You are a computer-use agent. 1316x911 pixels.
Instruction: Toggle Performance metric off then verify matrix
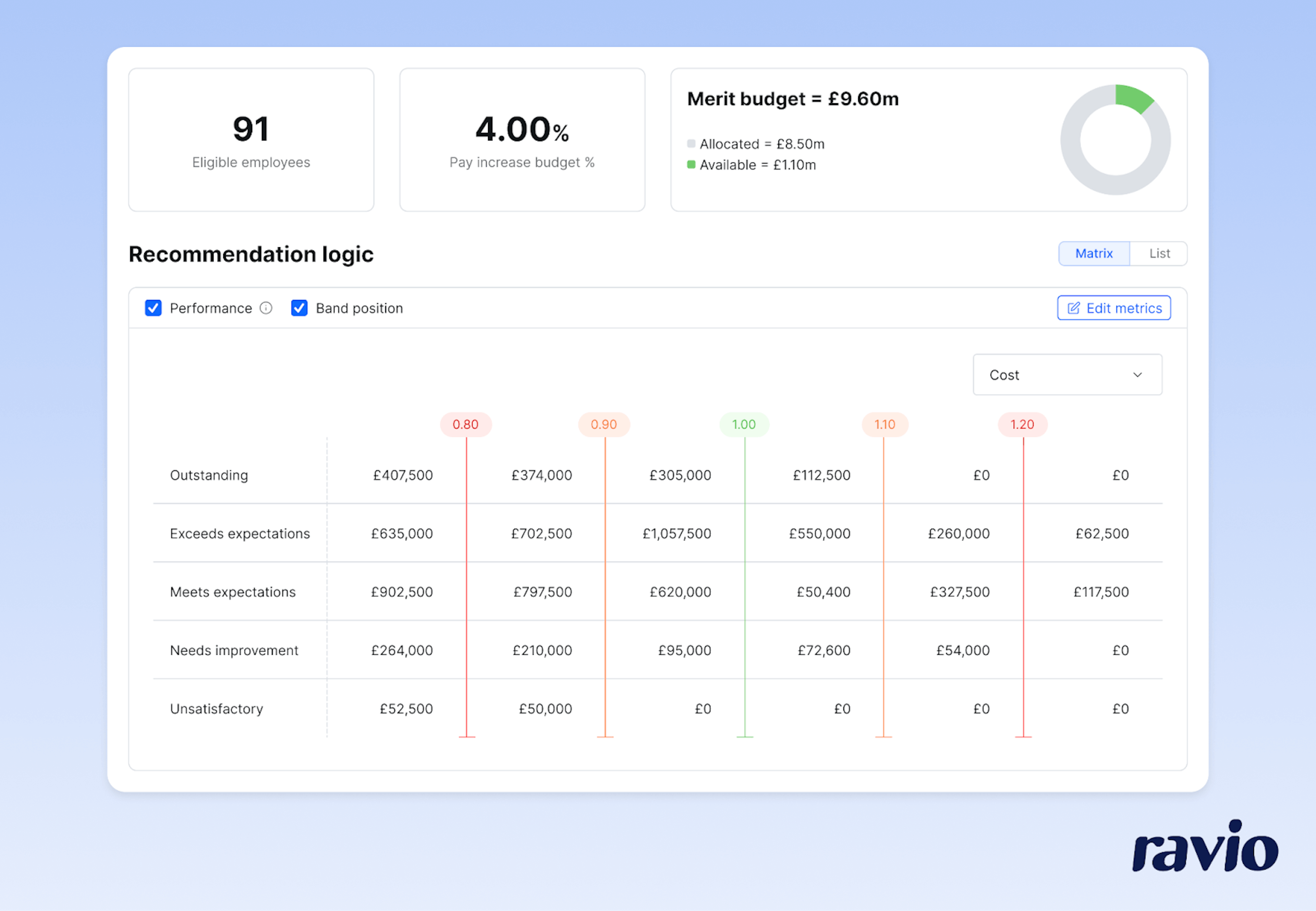(x=153, y=308)
